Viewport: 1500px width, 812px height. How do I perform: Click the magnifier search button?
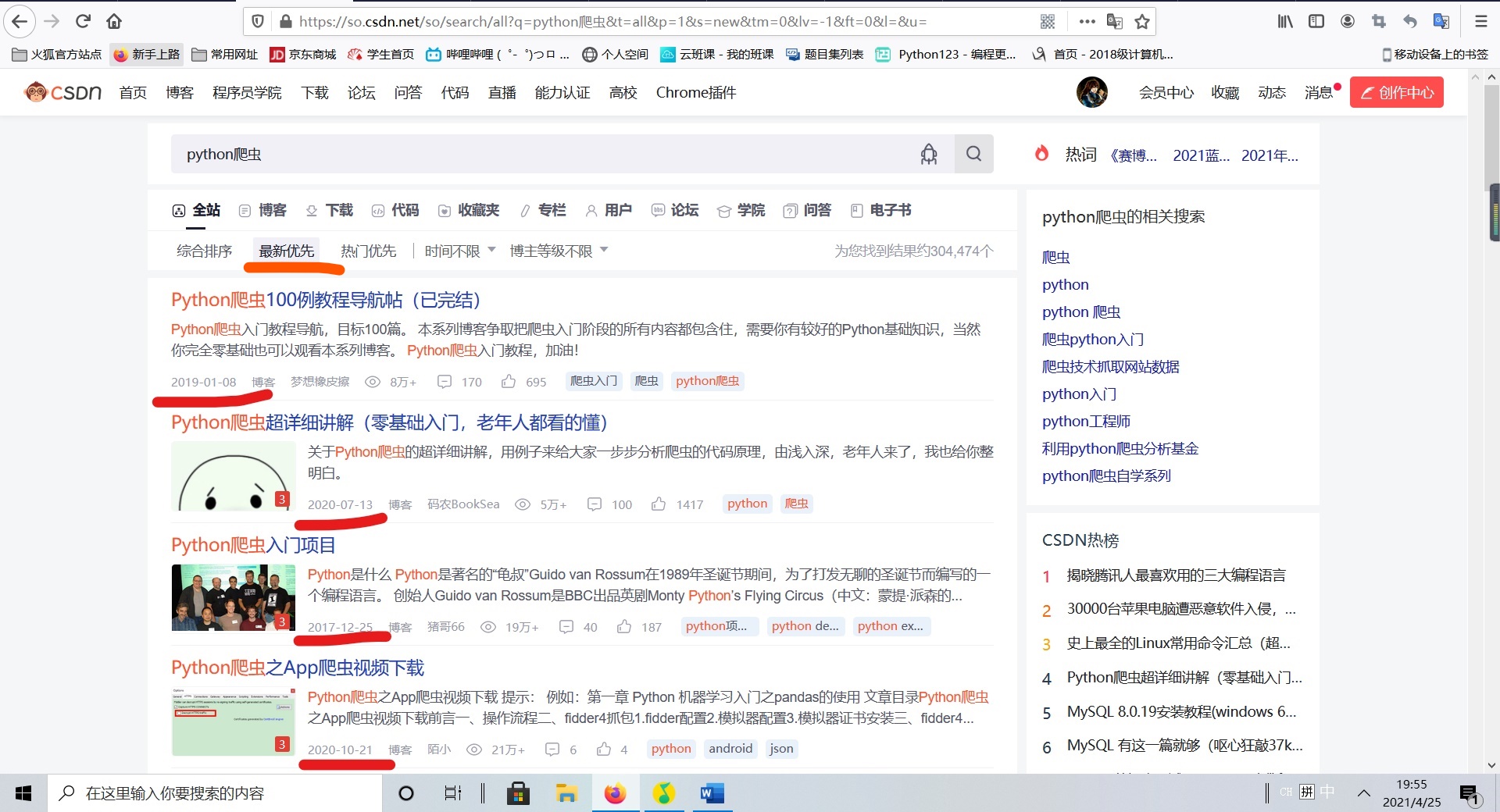pos(973,154)
